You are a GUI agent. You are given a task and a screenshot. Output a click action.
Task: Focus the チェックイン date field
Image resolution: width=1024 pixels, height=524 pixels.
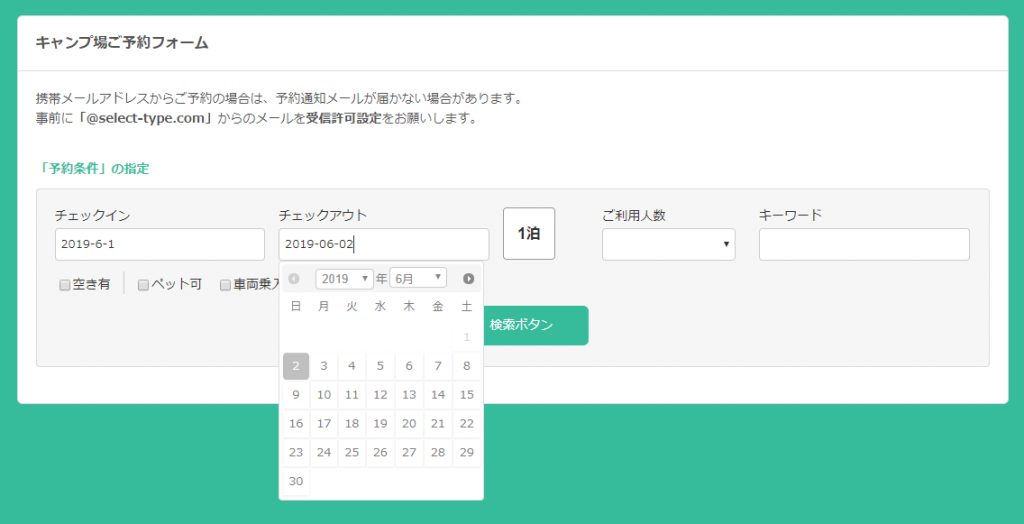pos(160,244)
